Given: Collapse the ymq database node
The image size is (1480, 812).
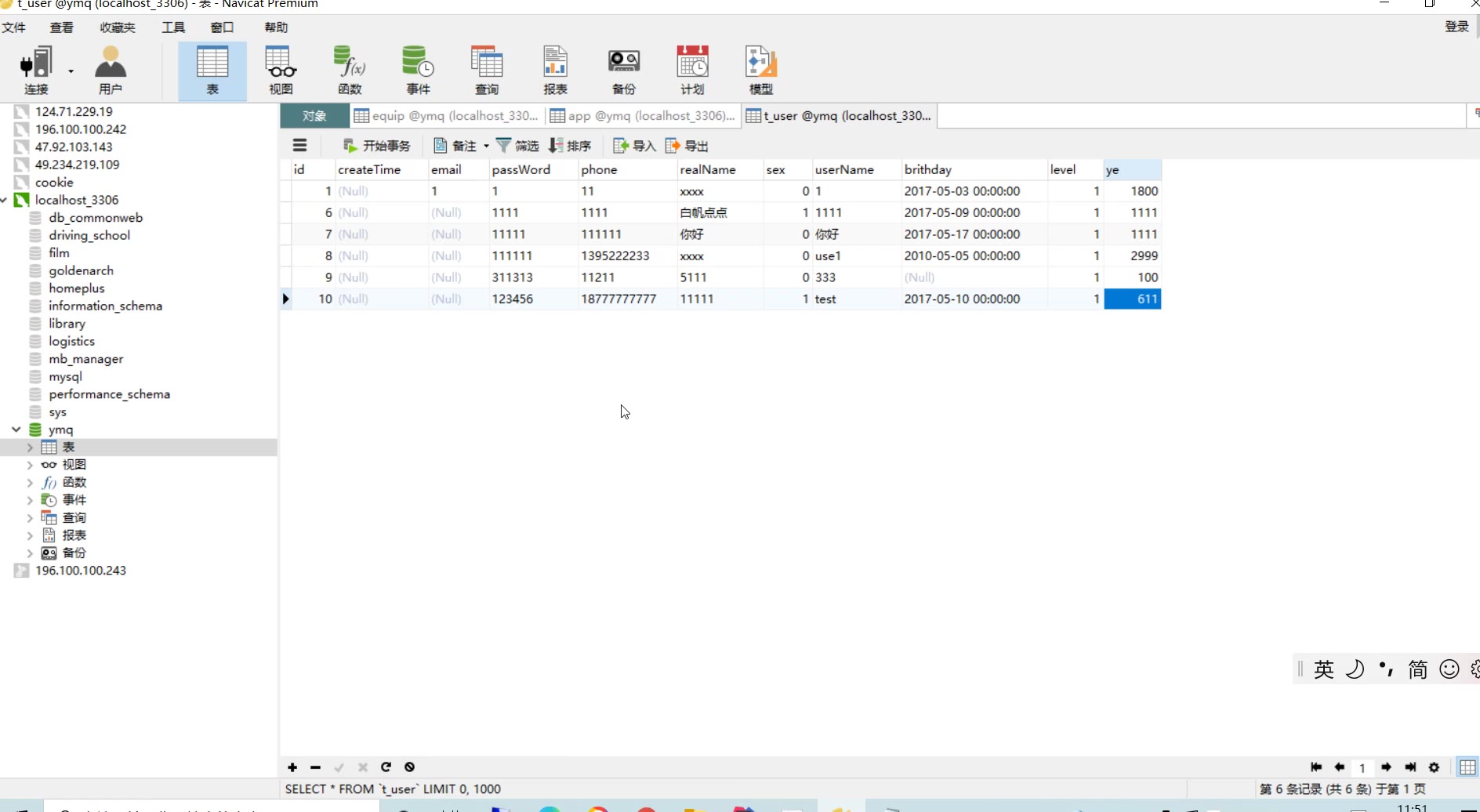Looking at the screenshot, I should pyautogui.click(x=16, y=430).
